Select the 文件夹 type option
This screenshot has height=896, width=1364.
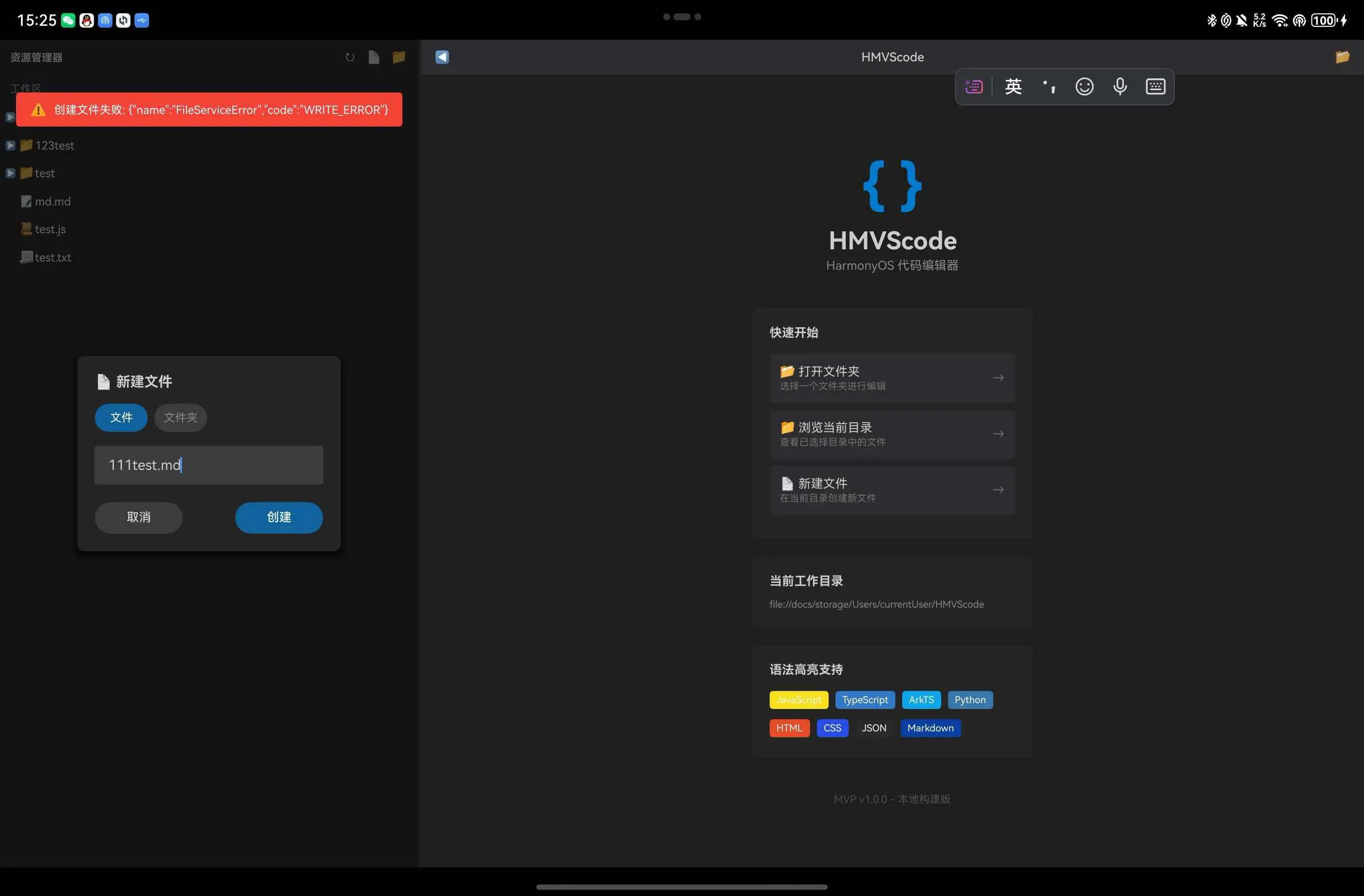181,418
